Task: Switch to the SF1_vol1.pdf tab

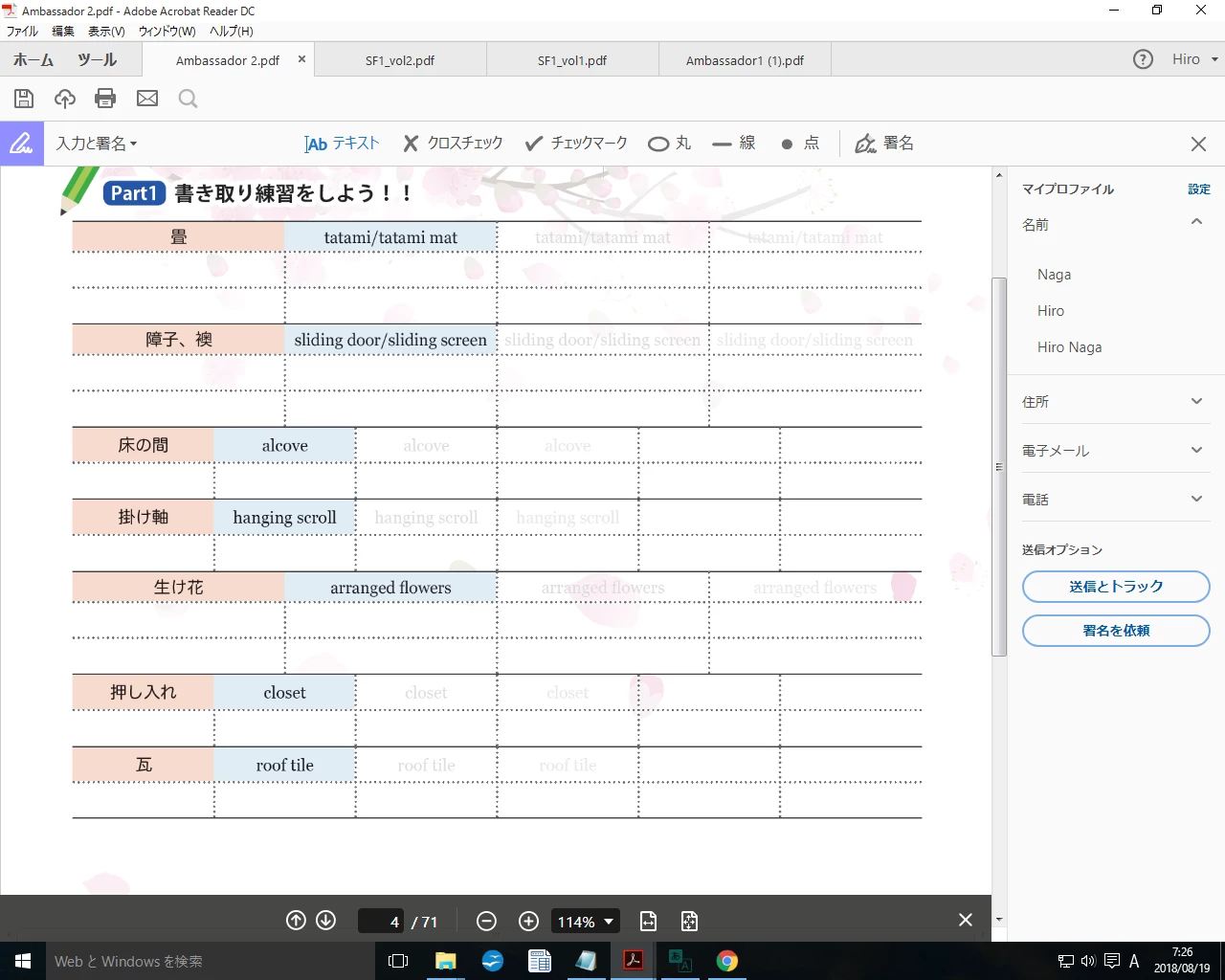Action: click(x=572, y=60)
